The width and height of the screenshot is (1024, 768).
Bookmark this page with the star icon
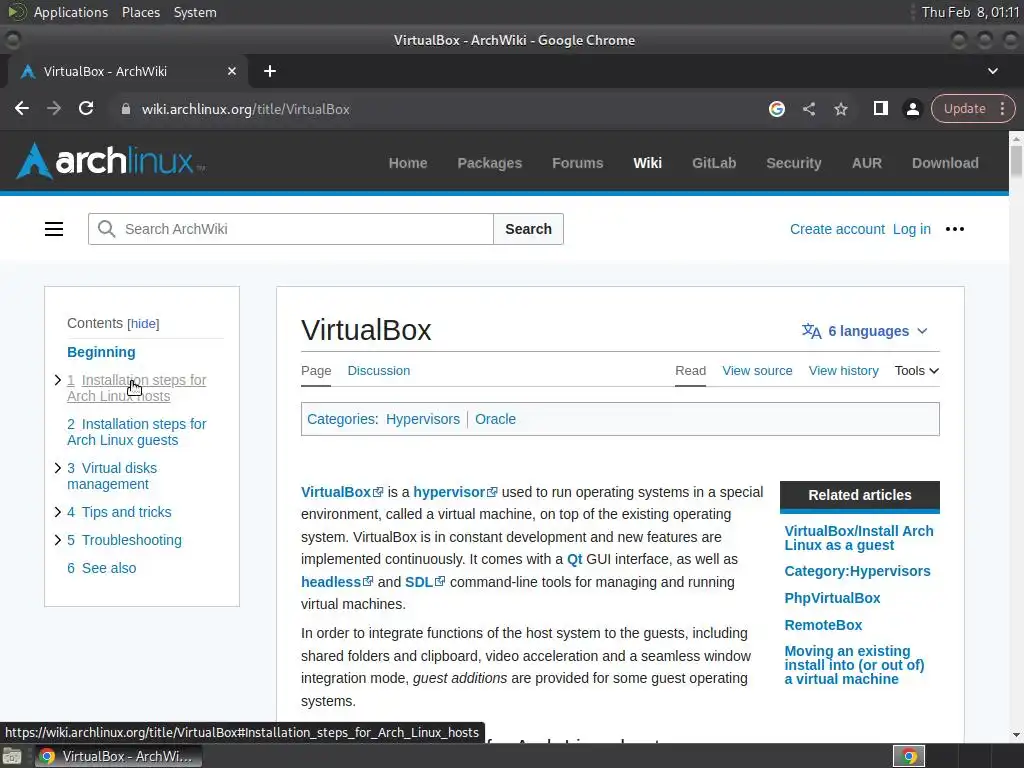(840, 109)
